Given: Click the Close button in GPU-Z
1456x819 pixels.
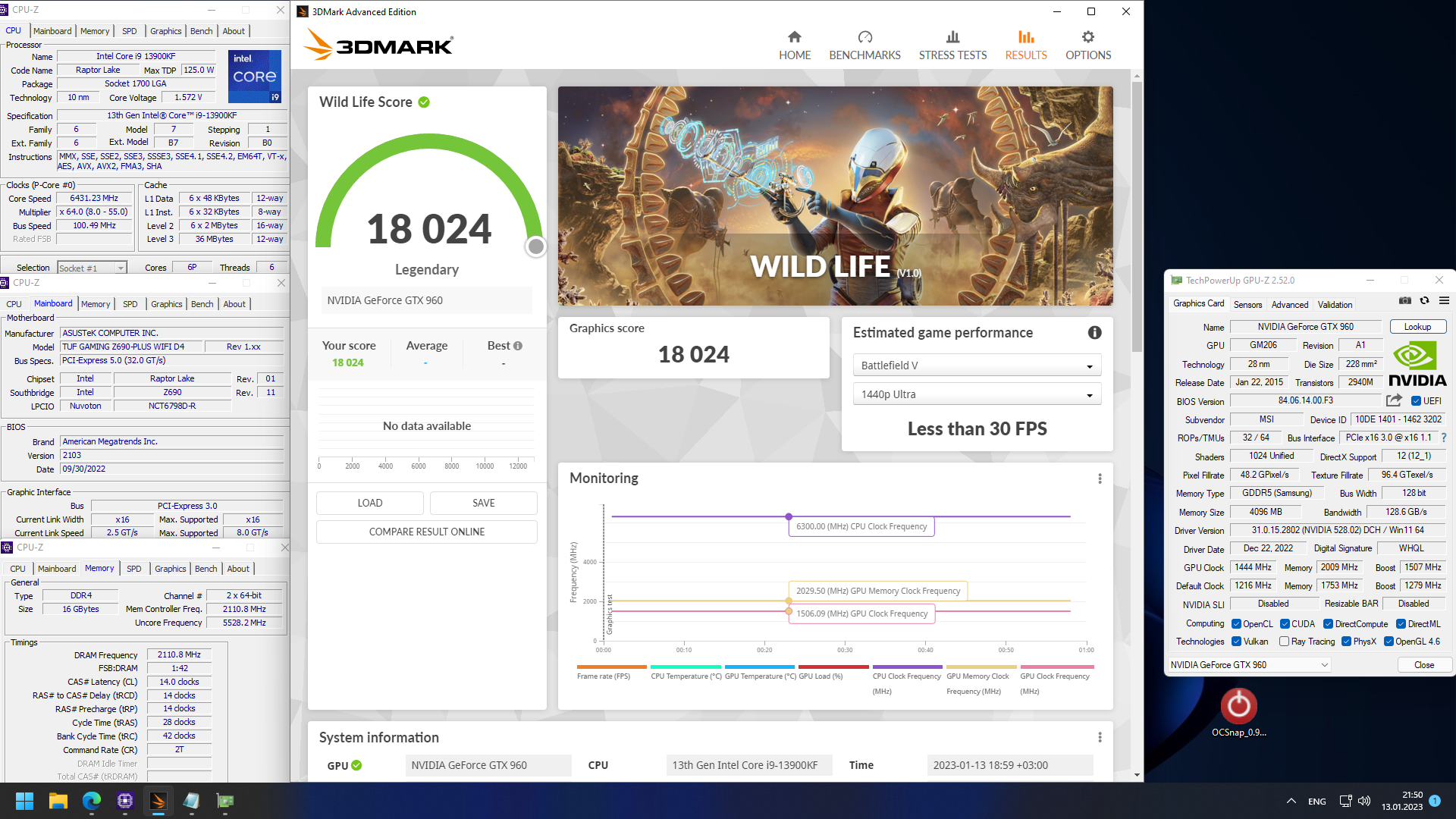Looking at the screenshot, I should click(1424, 665).
